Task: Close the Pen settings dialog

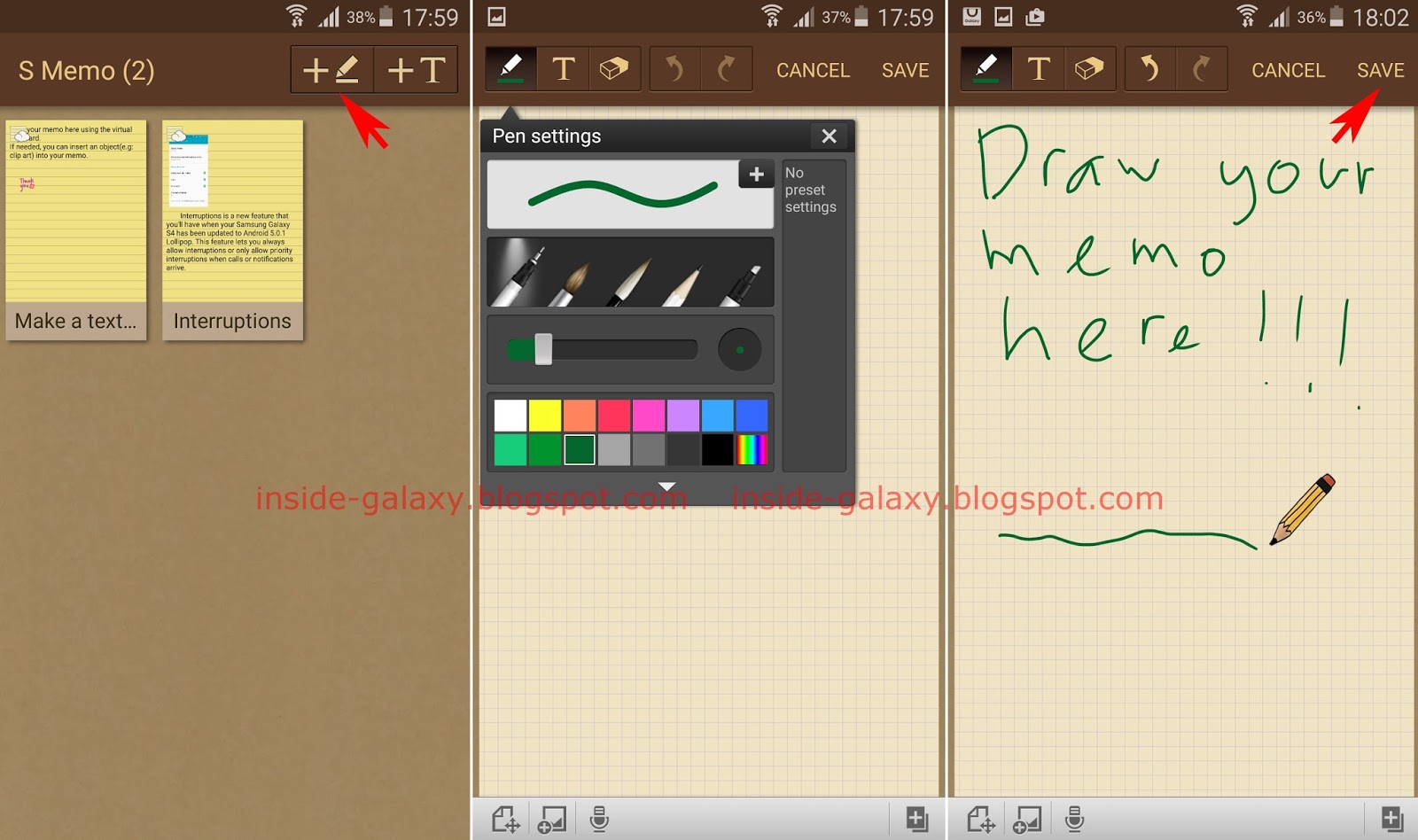Action: coord(828,136)
